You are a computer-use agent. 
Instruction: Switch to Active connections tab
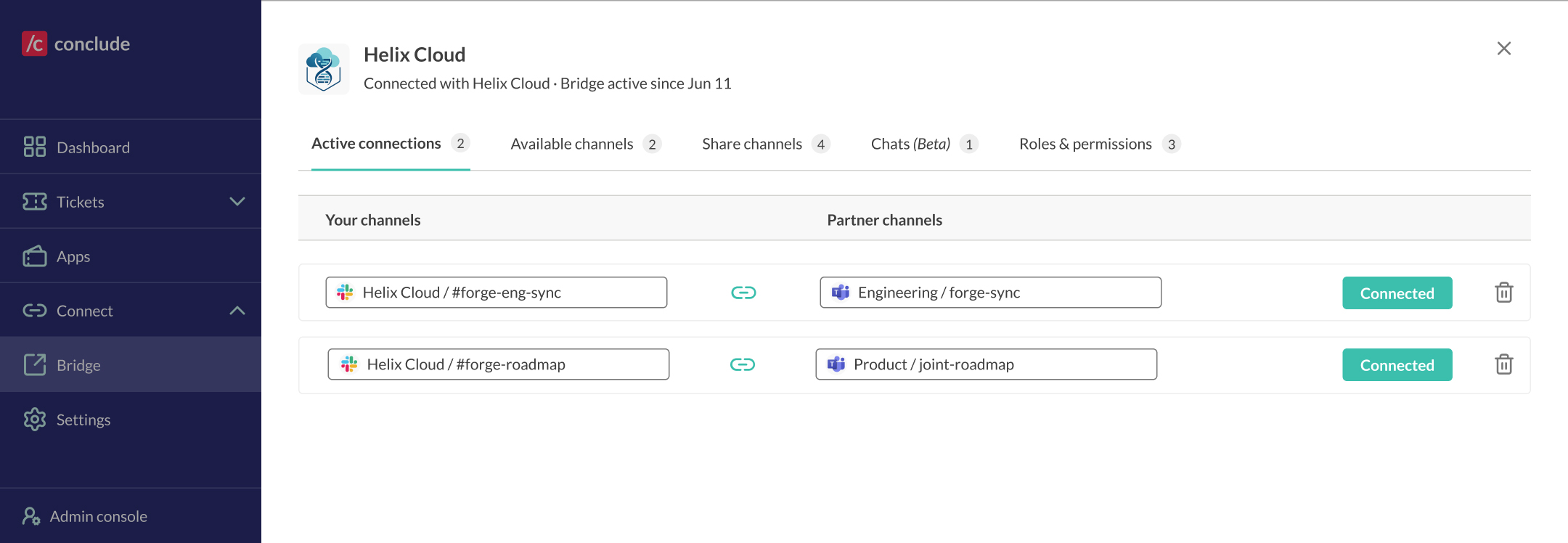pyautogui.click(x=391, y=144)
